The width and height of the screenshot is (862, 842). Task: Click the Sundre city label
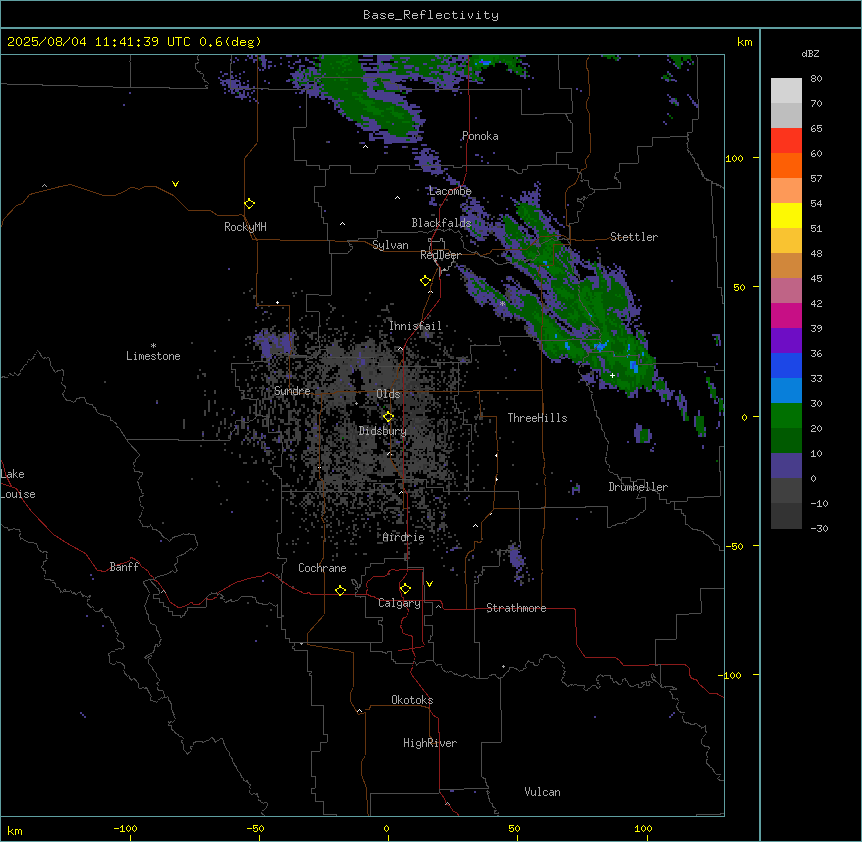click(292, 391)
